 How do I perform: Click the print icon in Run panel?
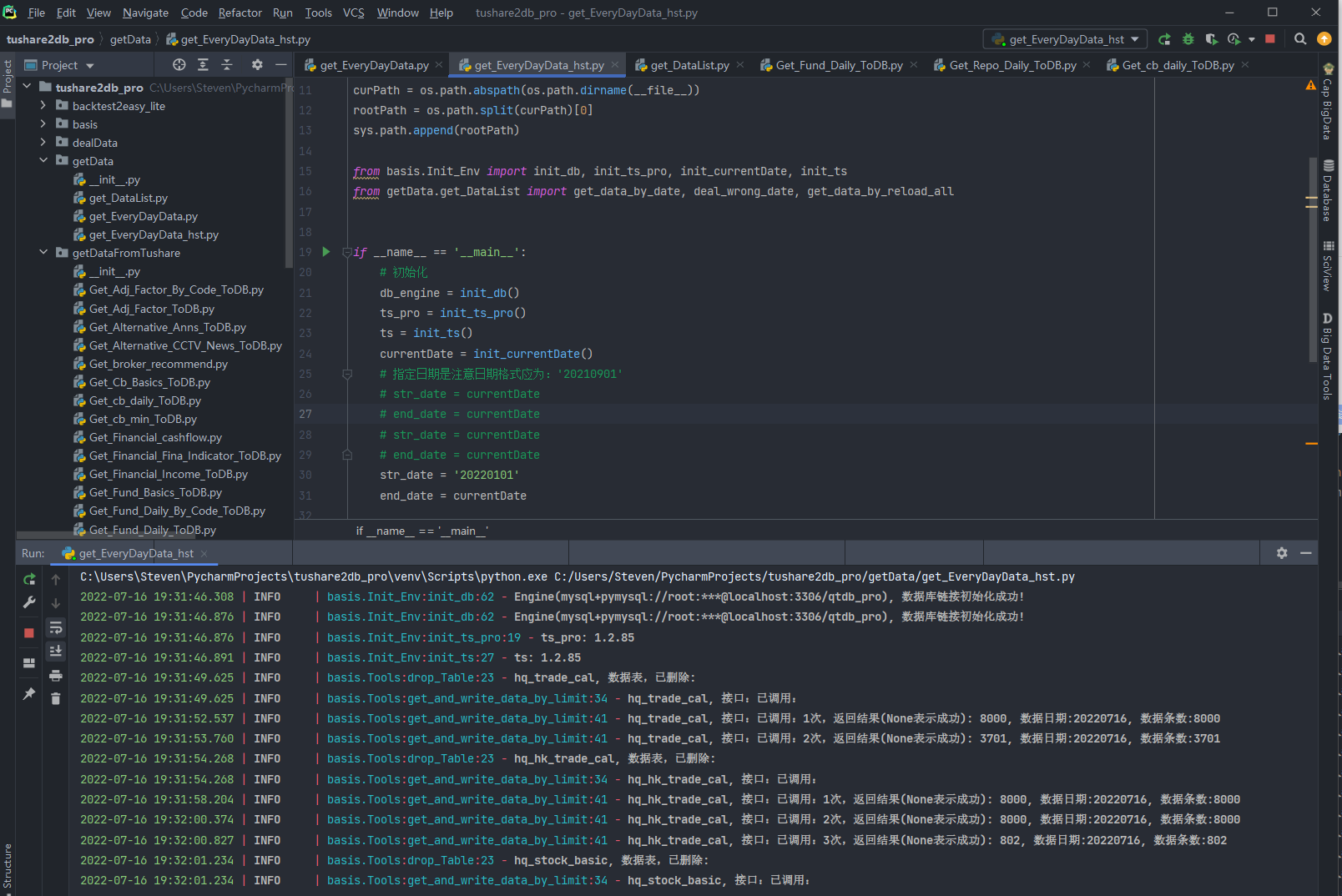pos(56,676)
